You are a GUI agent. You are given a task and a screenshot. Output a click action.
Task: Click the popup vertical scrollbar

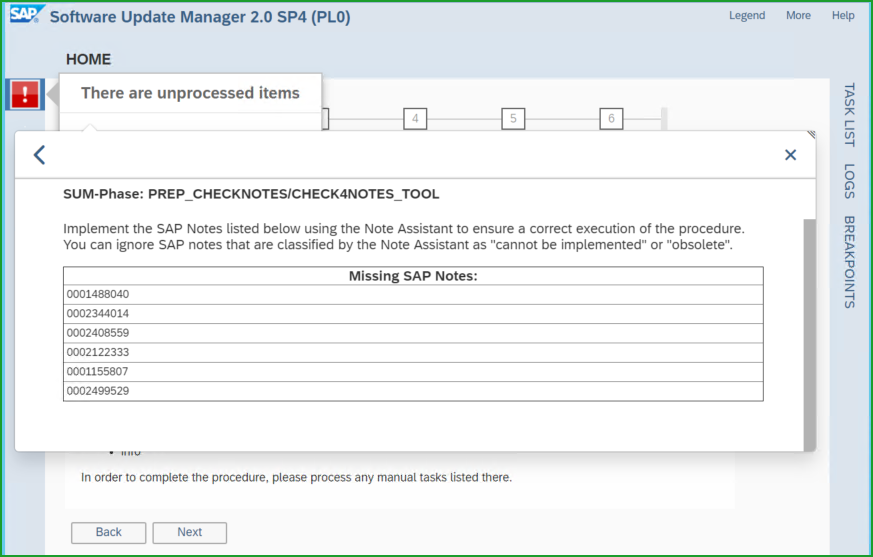click(x=810, y=334)
